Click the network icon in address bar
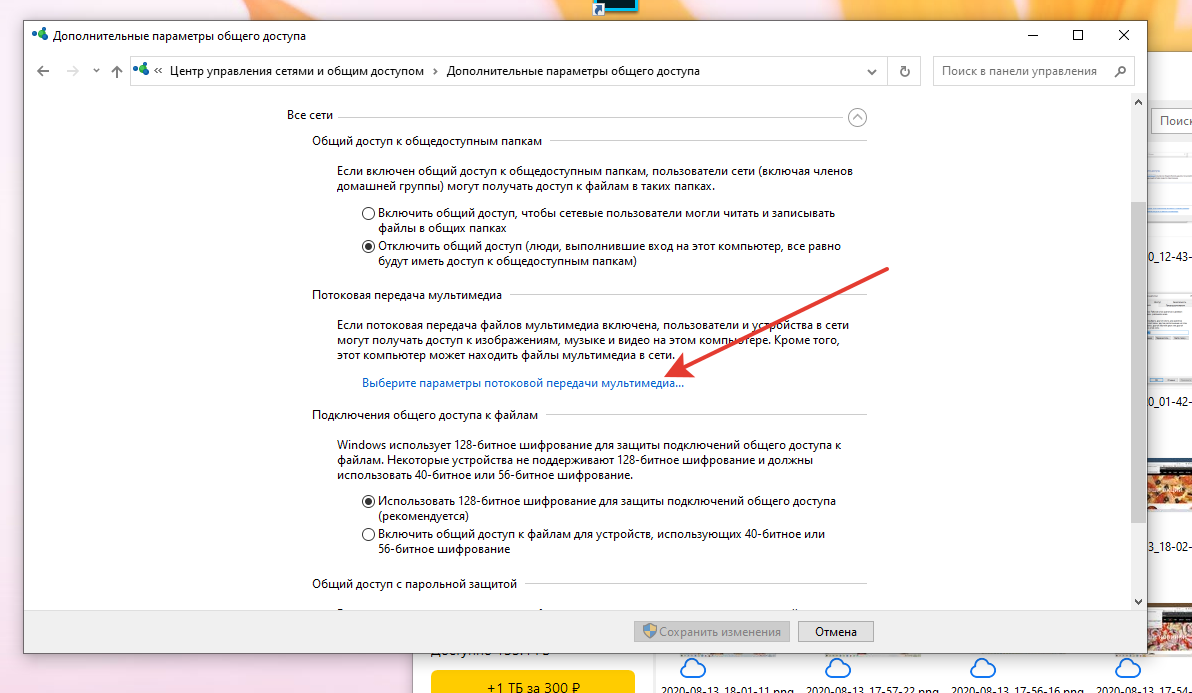The image size is (1192, 693). pos(141,70)
